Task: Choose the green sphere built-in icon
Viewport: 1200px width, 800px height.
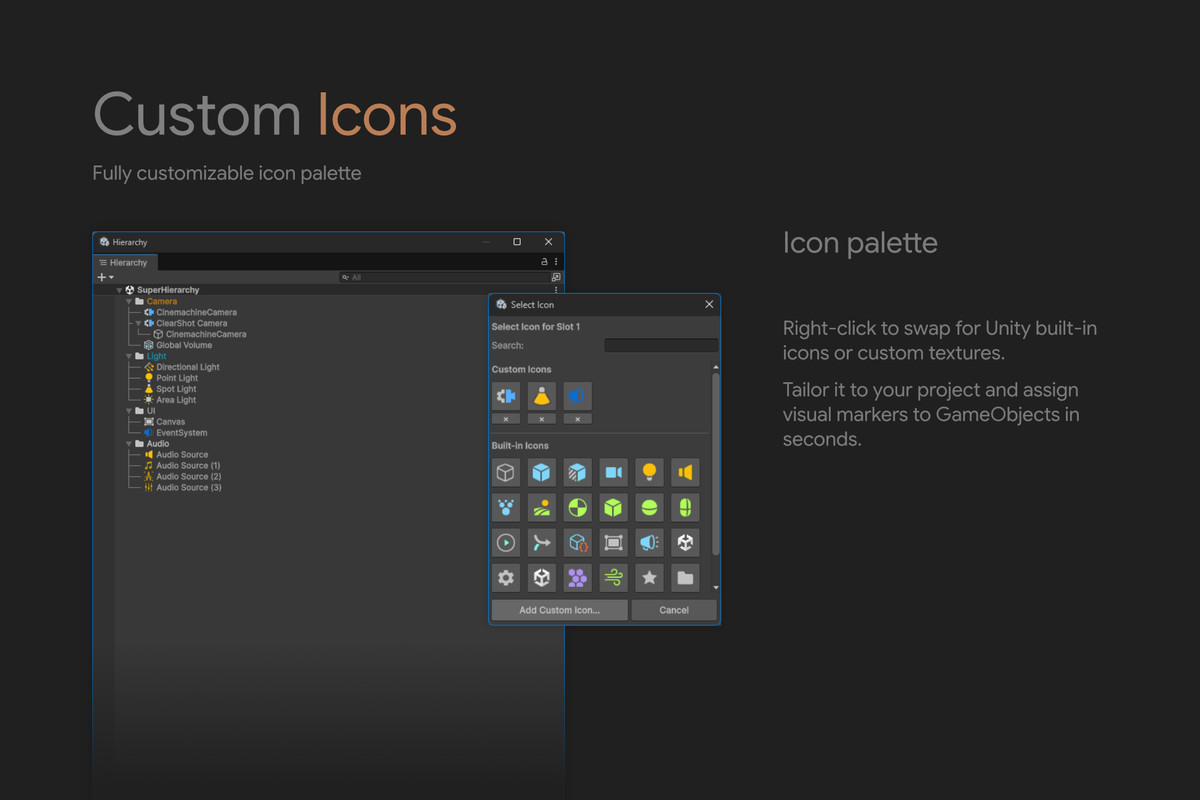Action: pos(650,507)
